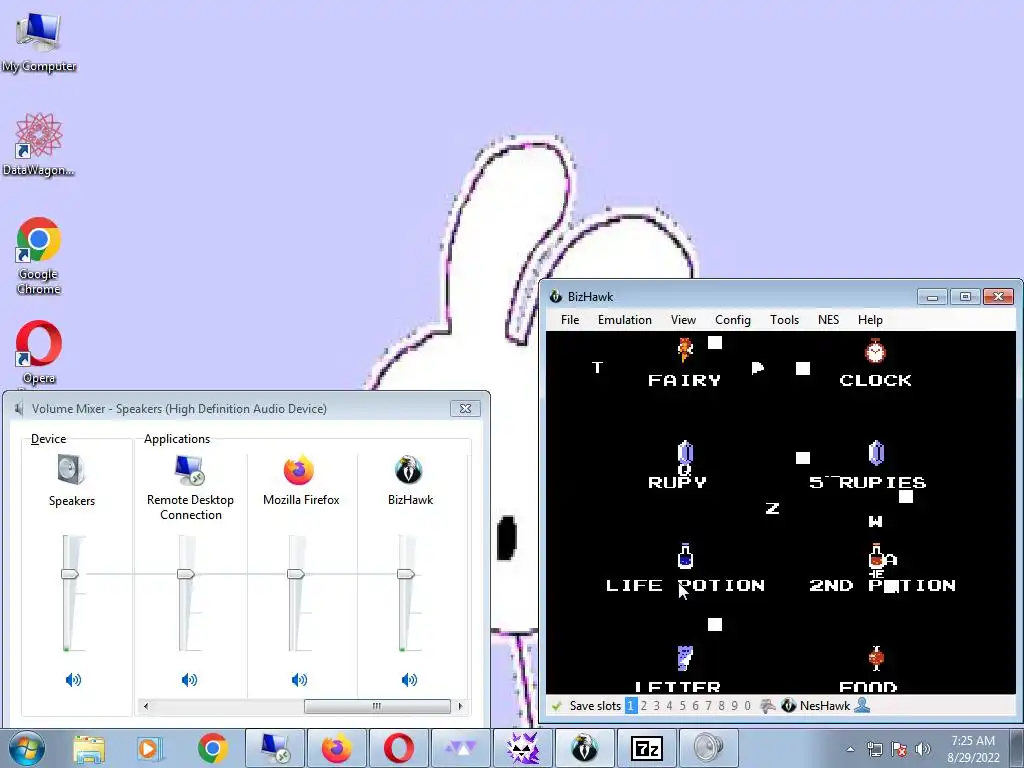
Task: Switch to Opera in the taskbar
Action: click(x=398, y=748)
